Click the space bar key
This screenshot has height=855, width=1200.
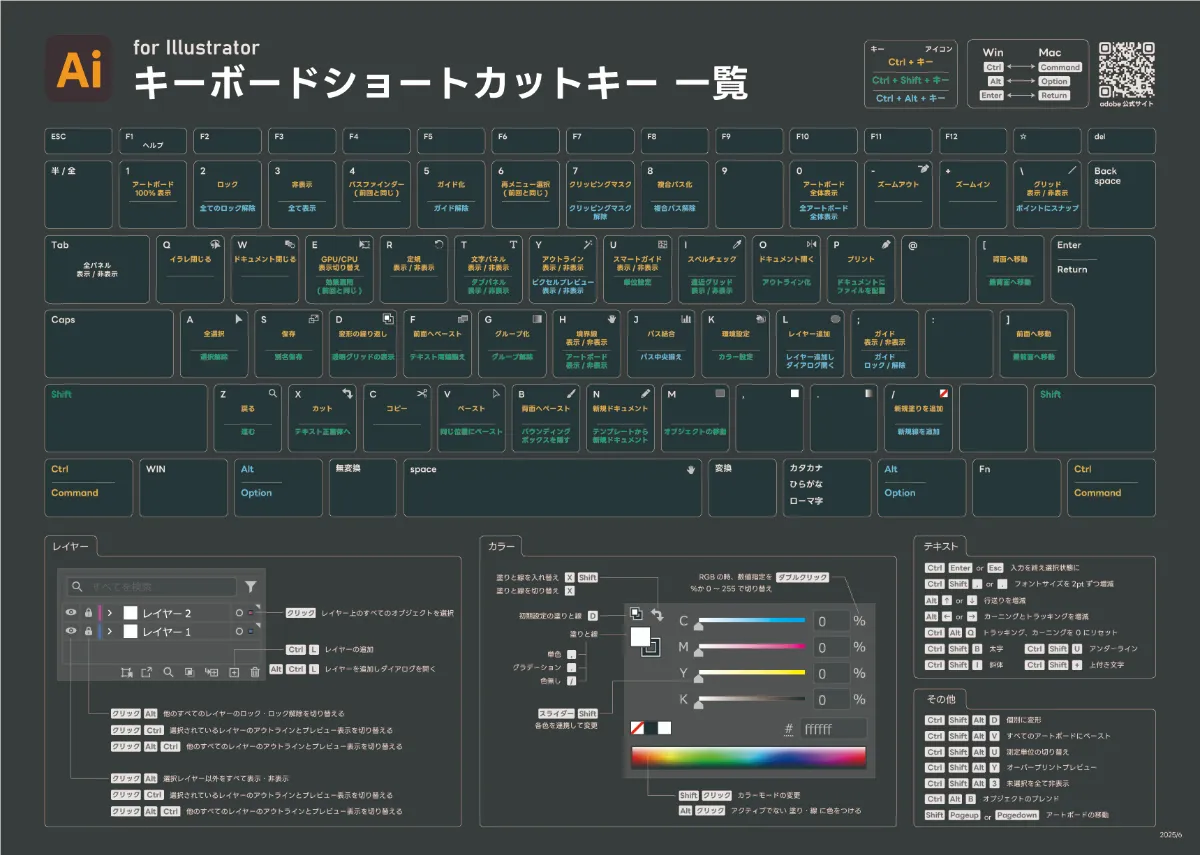coord(553,488)
